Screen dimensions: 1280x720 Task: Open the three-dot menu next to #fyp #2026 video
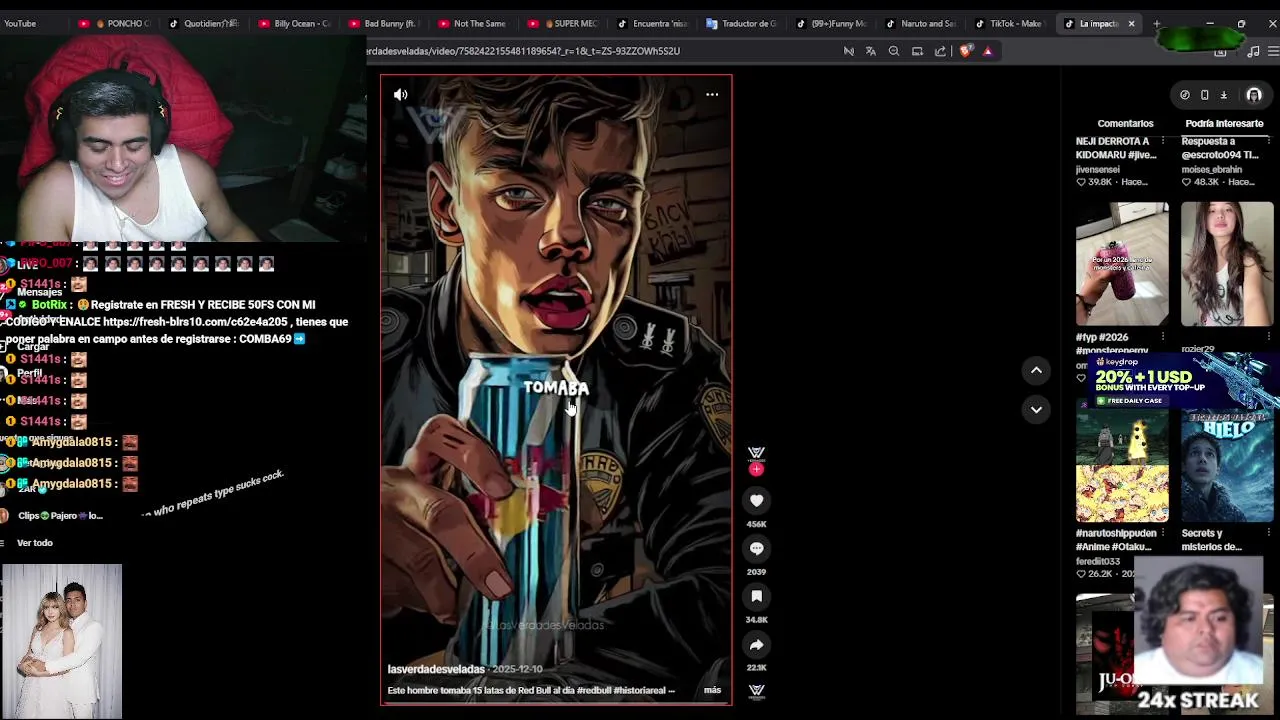coord(1162,338)
